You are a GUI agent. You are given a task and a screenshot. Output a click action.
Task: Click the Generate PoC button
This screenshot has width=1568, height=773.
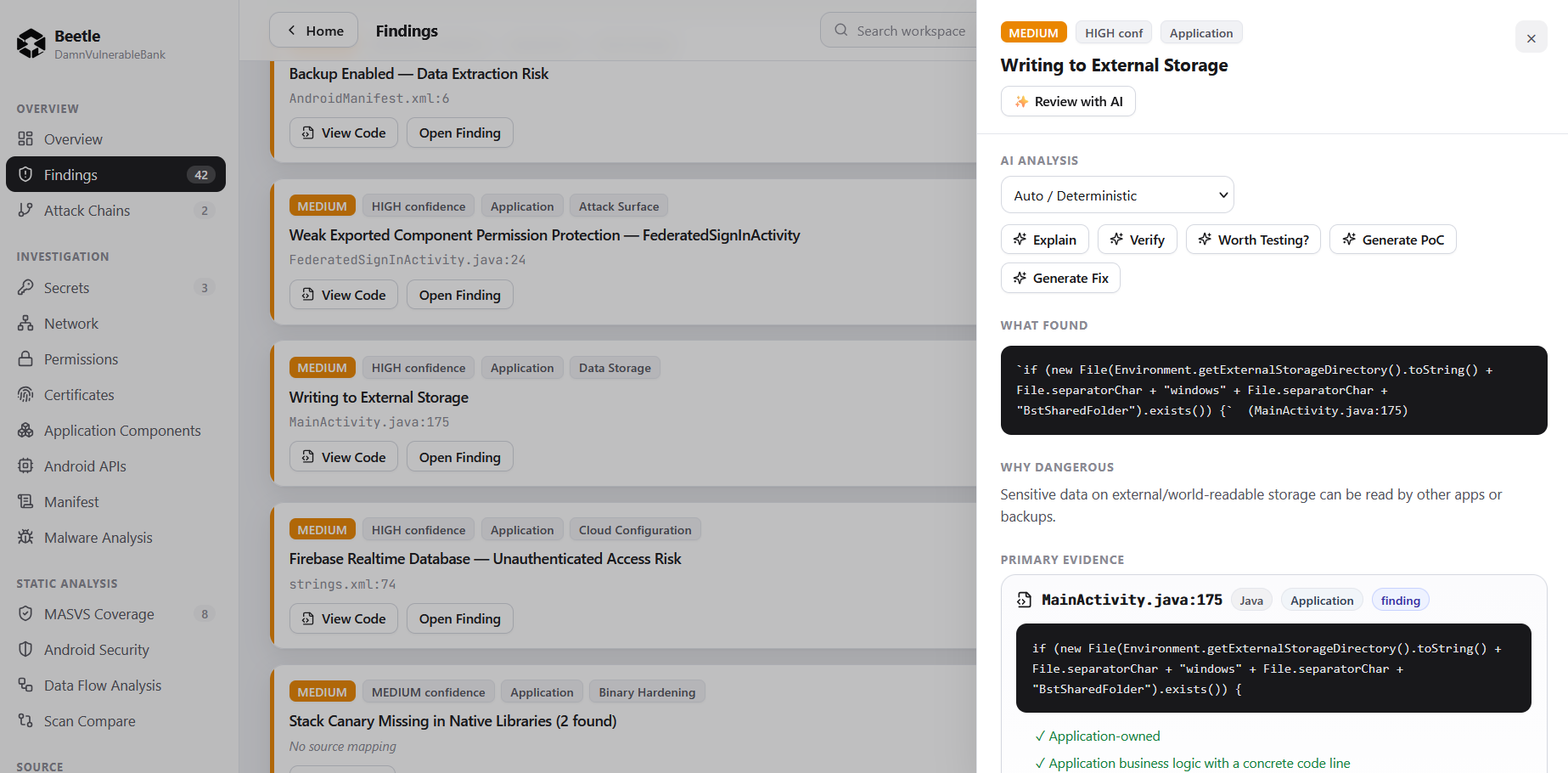click(1393, 240)
